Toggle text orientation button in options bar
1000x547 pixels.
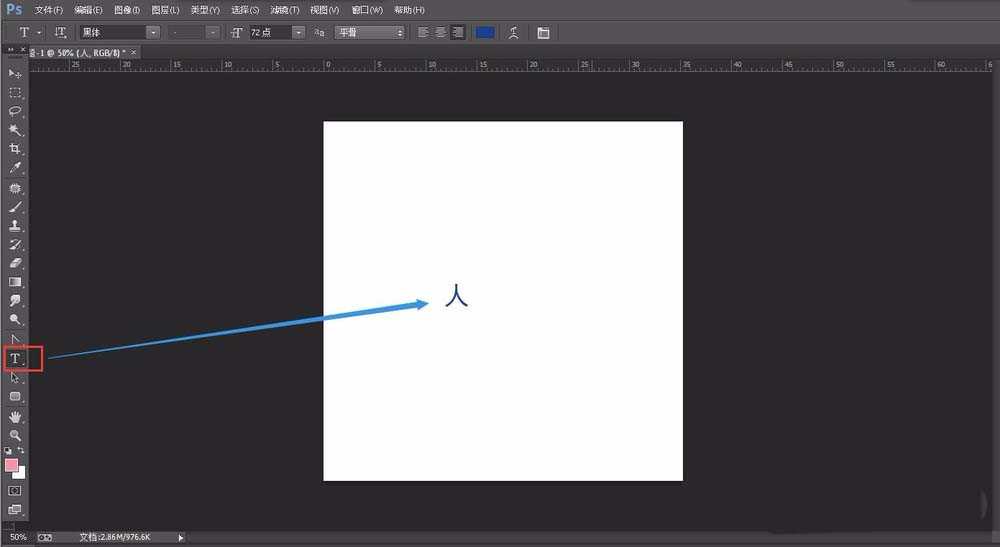coord(60,32)
